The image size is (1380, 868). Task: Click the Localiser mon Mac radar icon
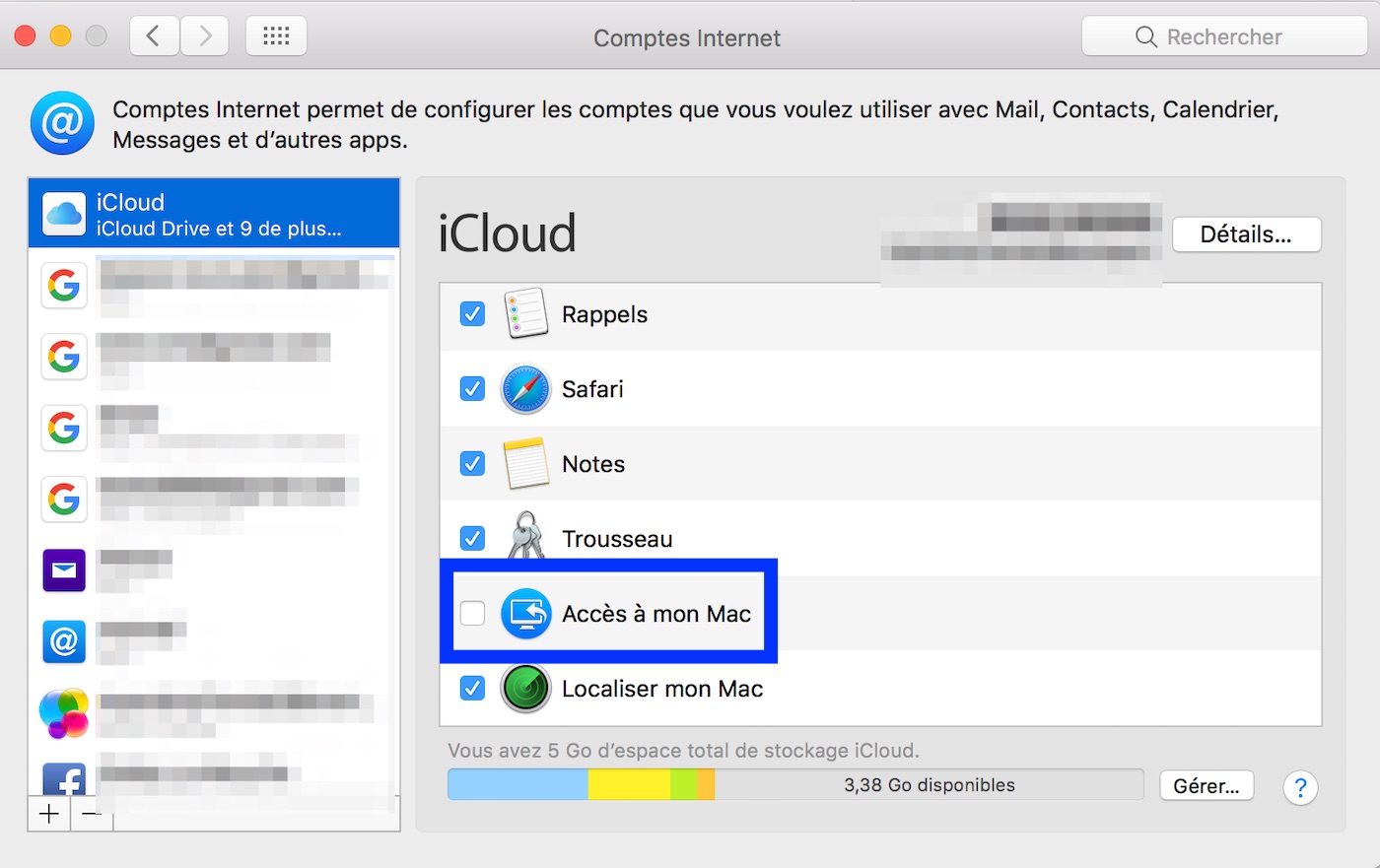tap(525, 688)
